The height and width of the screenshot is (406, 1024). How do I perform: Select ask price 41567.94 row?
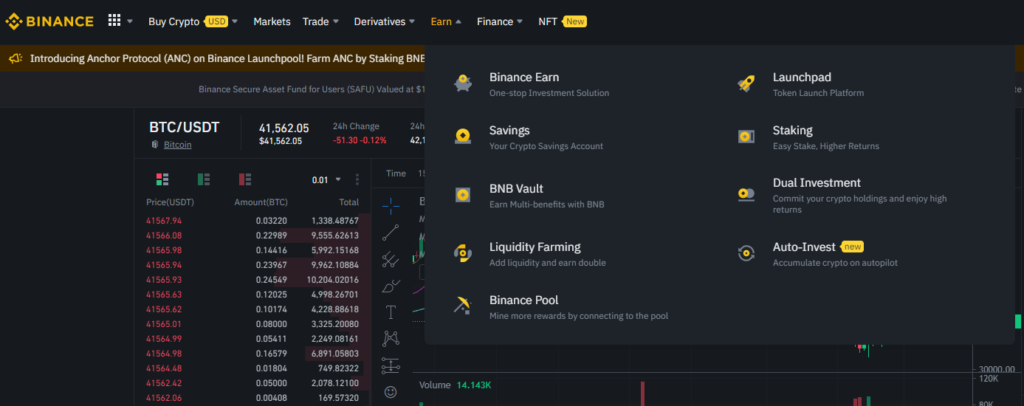pos(252,221)
